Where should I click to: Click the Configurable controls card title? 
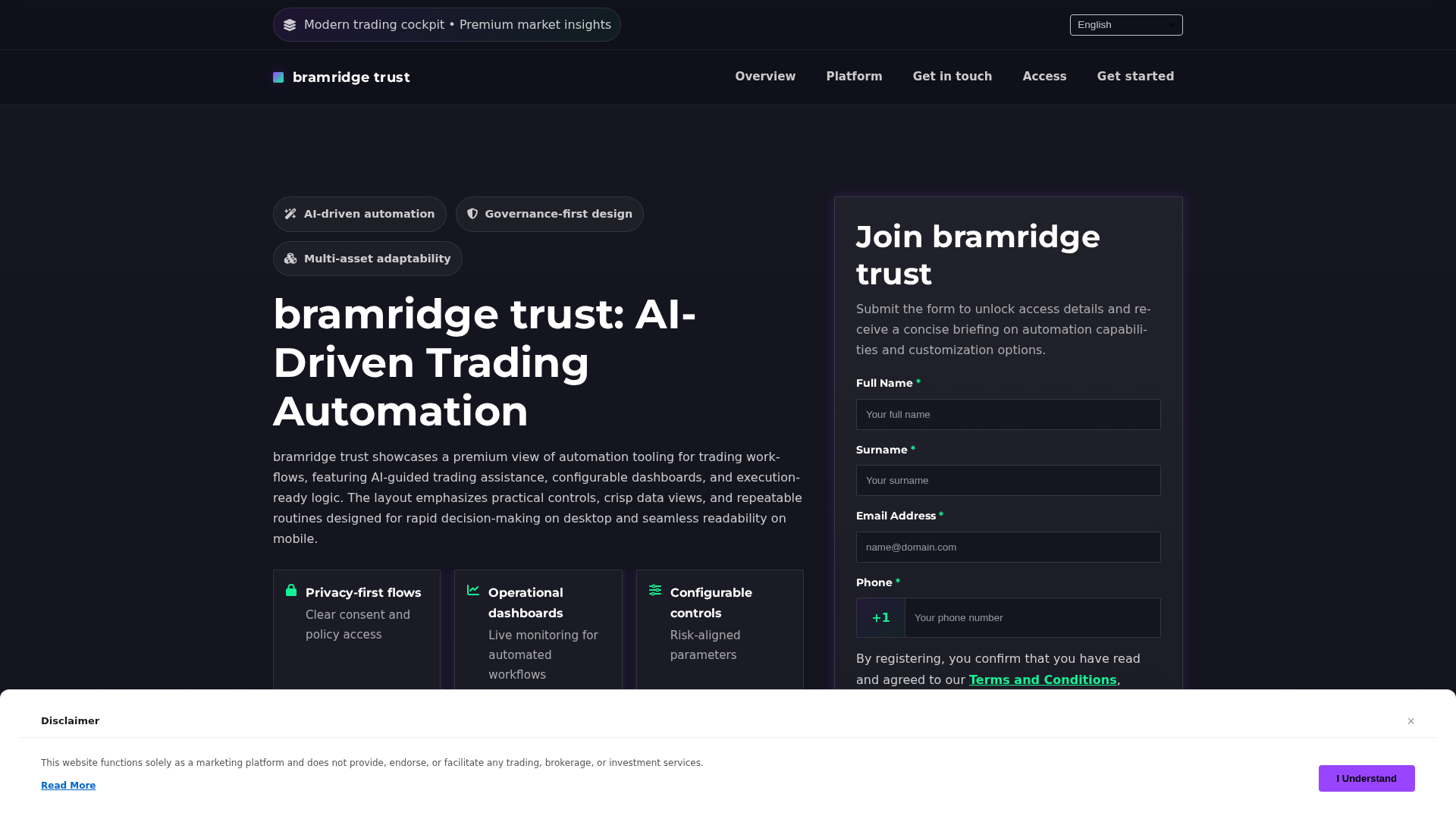[x=711, y=603]
